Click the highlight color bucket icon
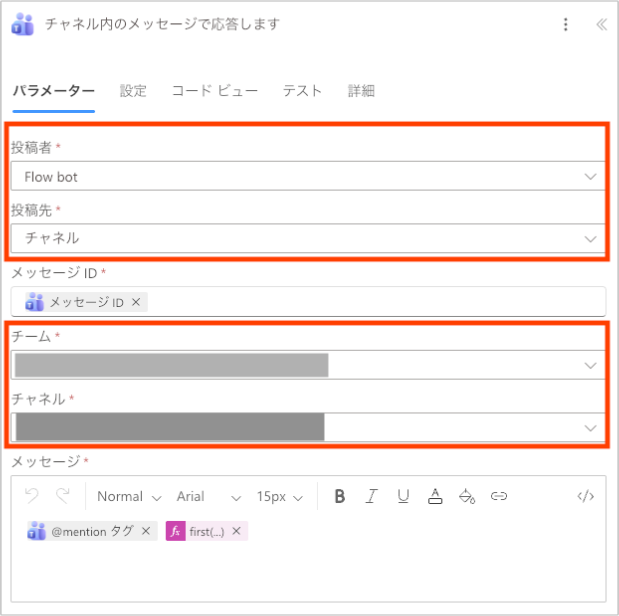Viewport: 619px width, 616px height. [466, 496]
